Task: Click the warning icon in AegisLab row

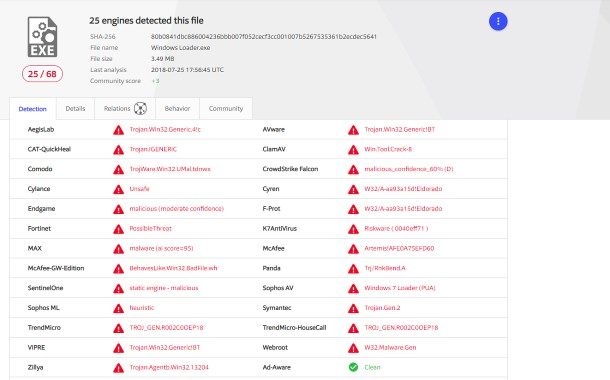Action: tap(118, 130)
